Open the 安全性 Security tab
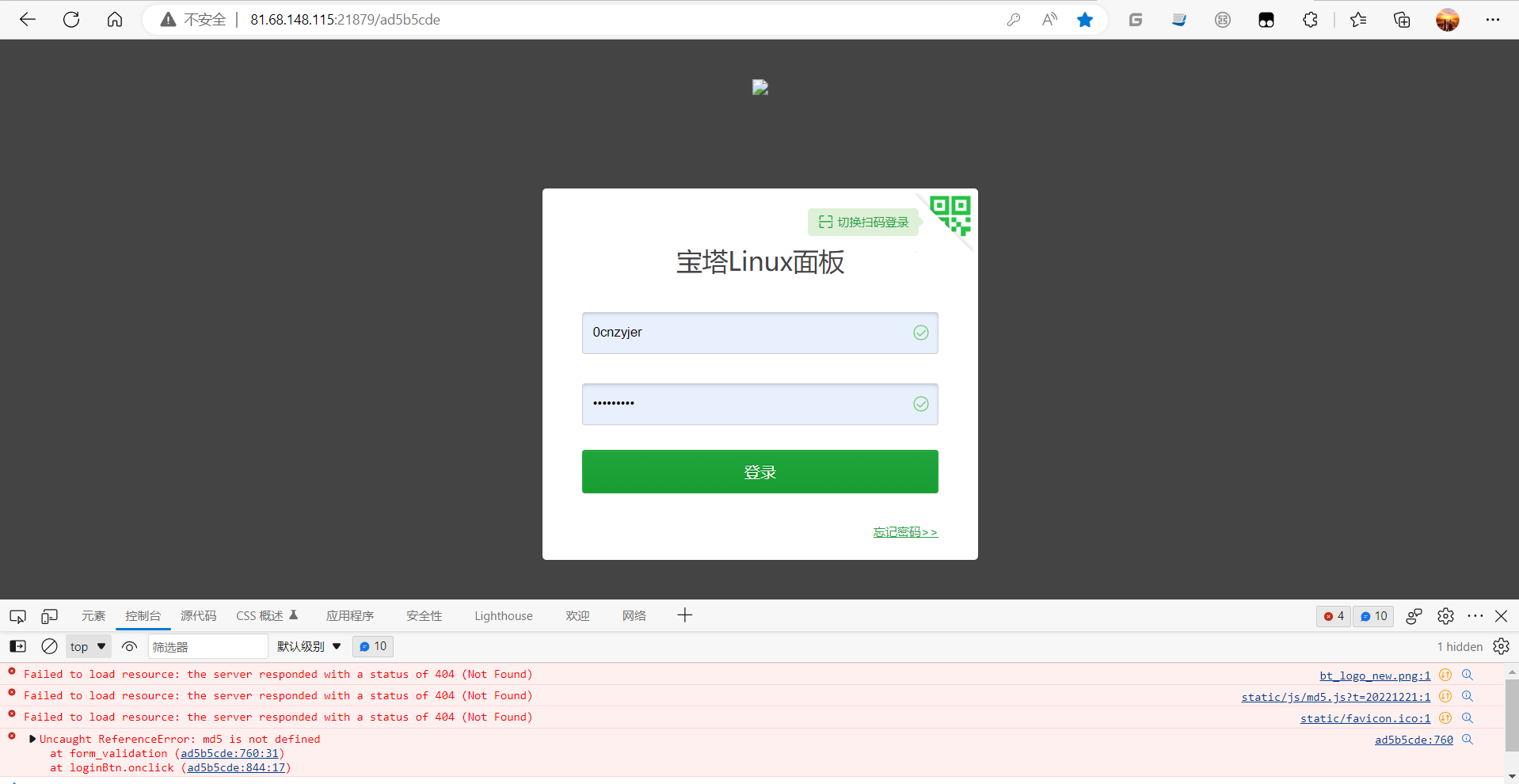This screenshot has height=784, width=1519. click(x=424, y=616)
